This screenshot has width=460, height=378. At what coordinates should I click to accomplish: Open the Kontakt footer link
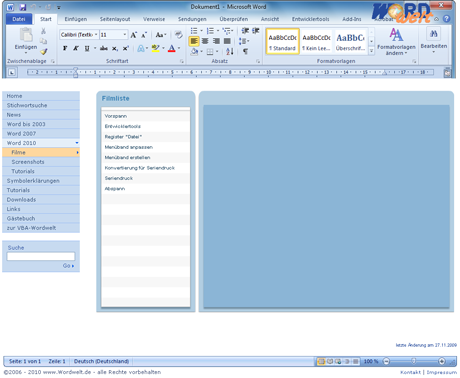click(x=410, y=372)
